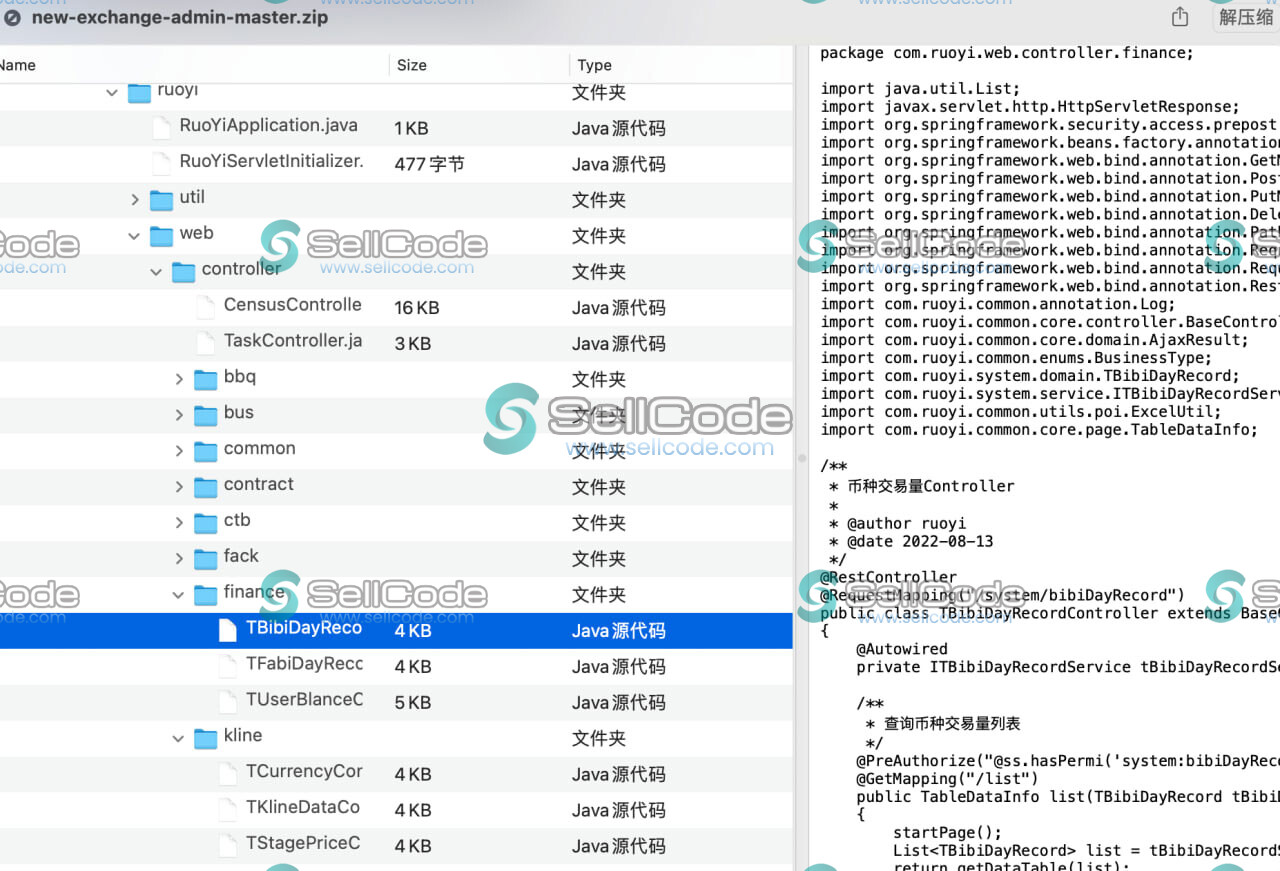Screen dimensions: 1280x871
Task: Select the TUserBlanceC file icon
Action: (227, 702)
